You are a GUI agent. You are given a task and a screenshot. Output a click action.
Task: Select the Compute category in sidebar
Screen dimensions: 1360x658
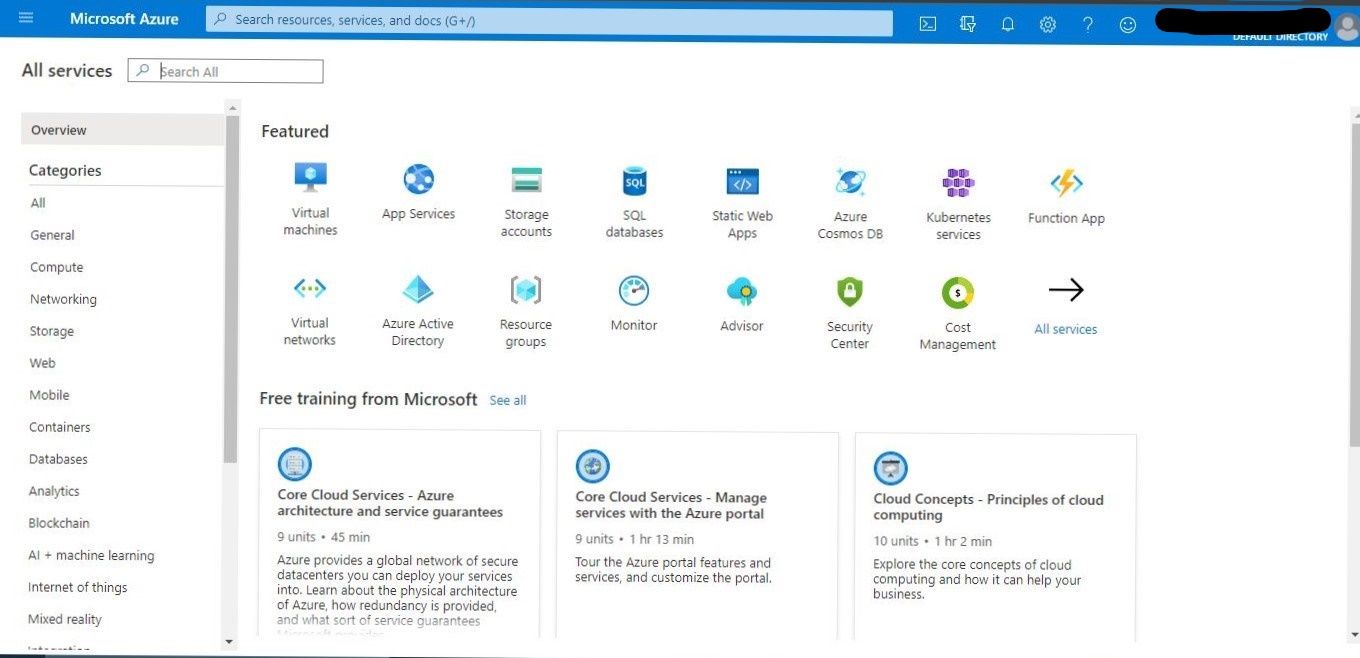point(56,267)
